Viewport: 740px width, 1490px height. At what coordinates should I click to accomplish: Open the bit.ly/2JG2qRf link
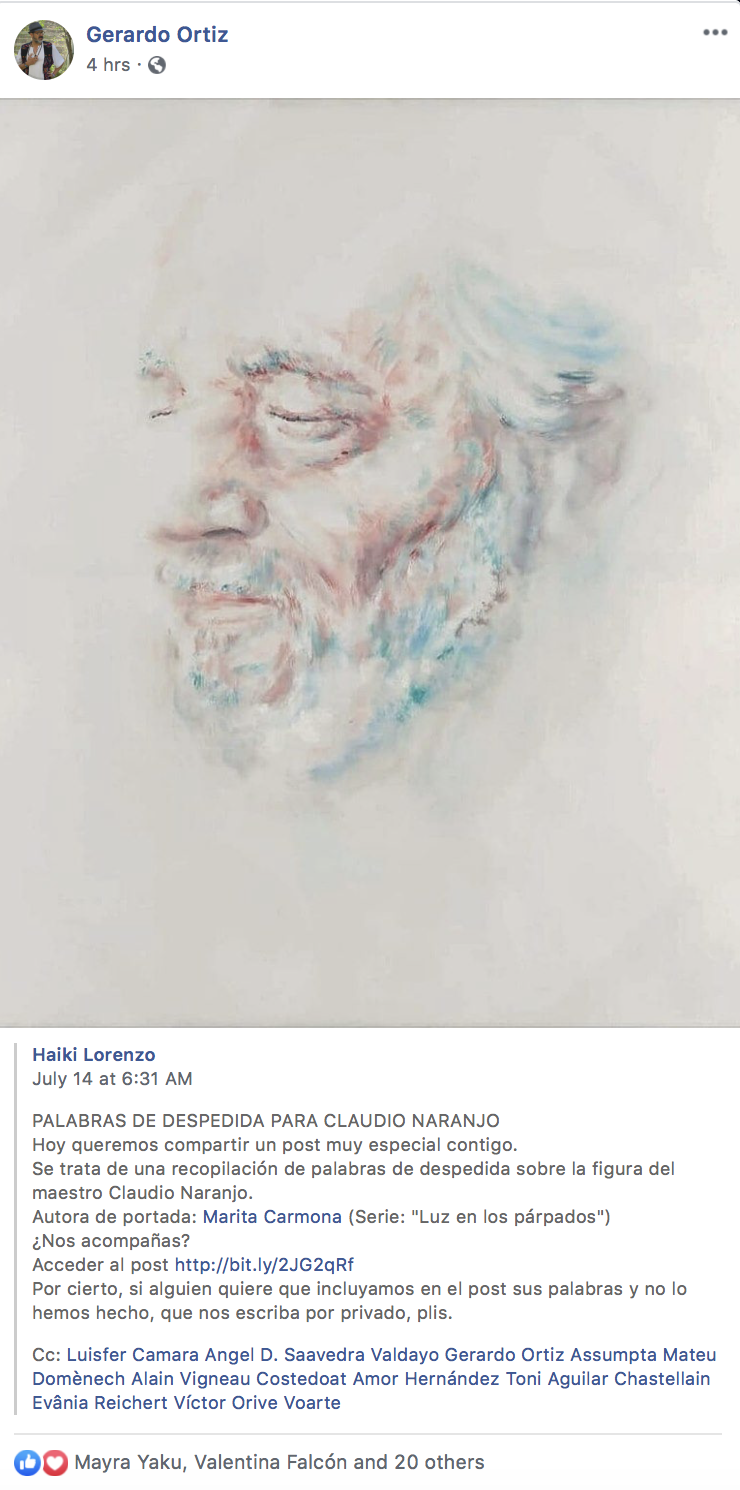click(264, 1265)
